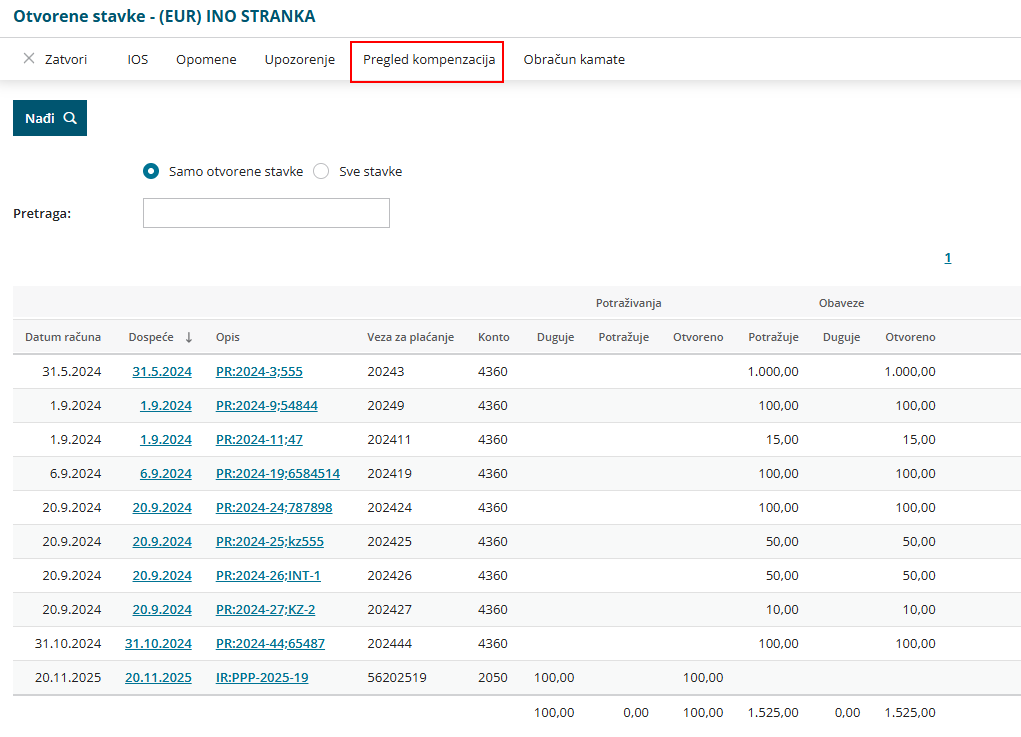Image resolution: width=1021 pixels, height=737 pixels.
Task: Click payment reference 202444
Action: pos(389,643)
